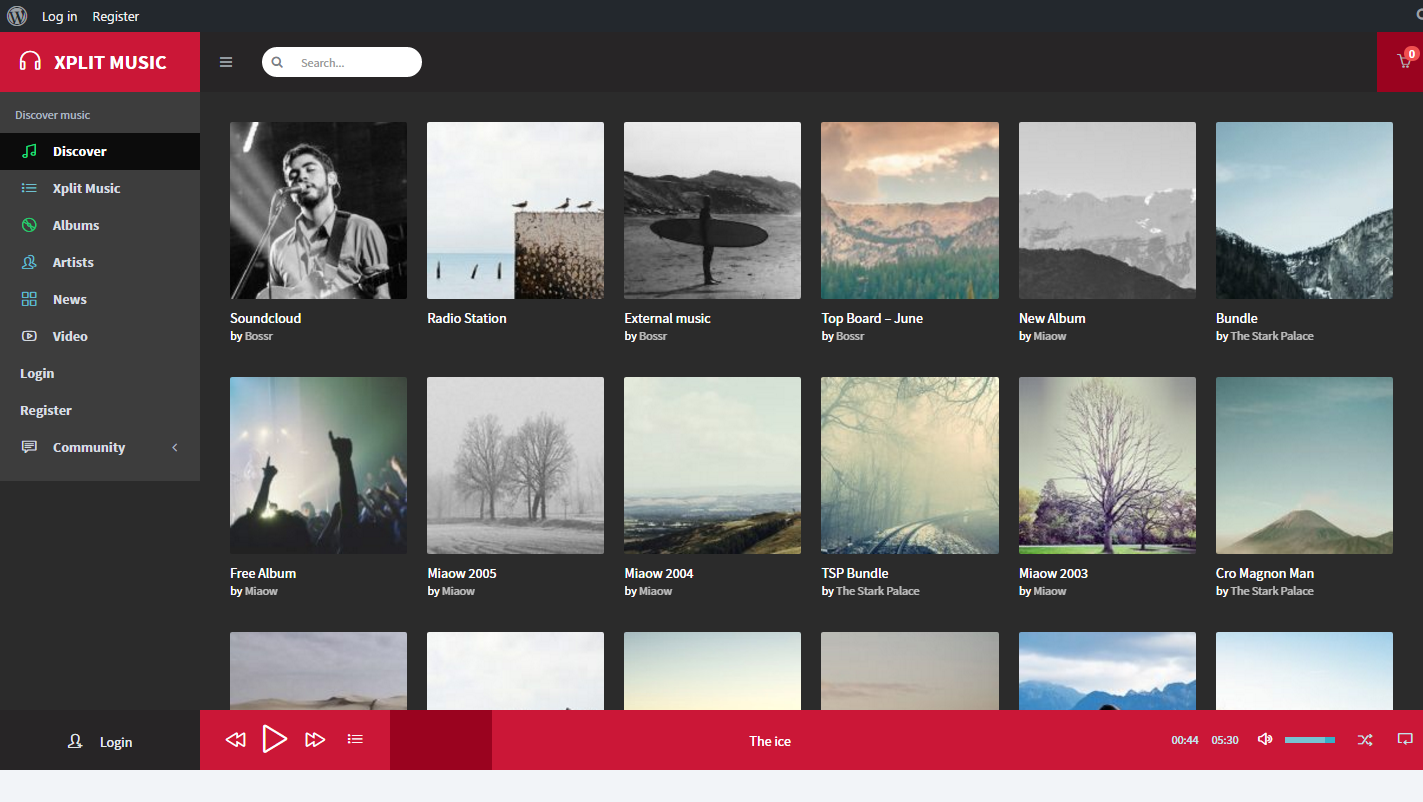This screenshot has width=1423, height=802.
Task: Open the News section
Action: point(100,299)
